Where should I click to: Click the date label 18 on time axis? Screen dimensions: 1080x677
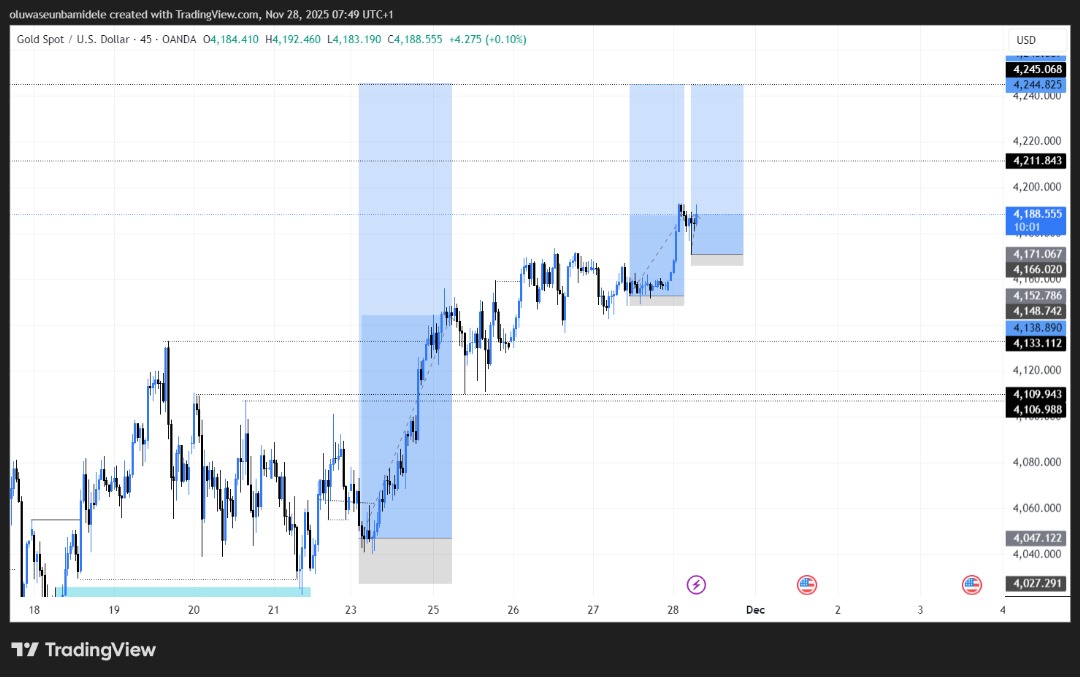coord(34,610)
